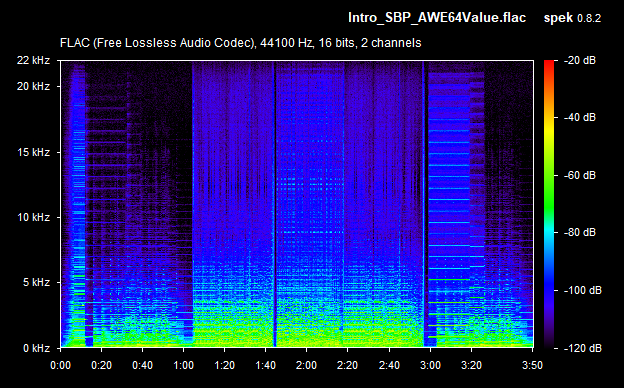
Task: Click the 1:00 time axis marker
Action: tap(183, 365)
